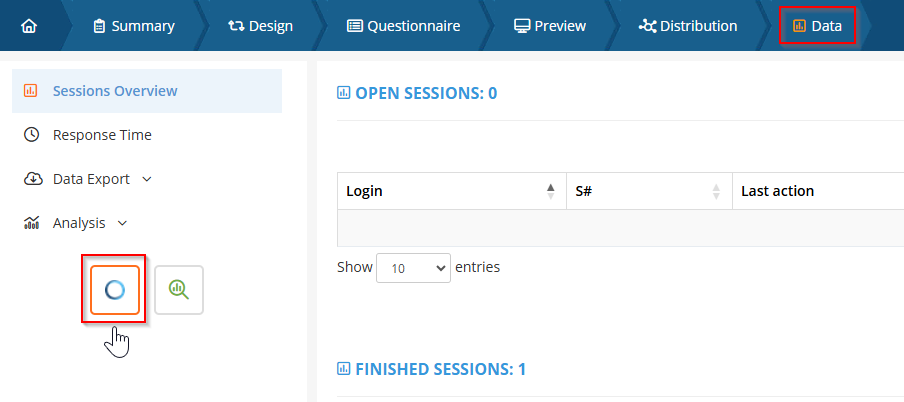Open the Preview tab

pos(550,25)
